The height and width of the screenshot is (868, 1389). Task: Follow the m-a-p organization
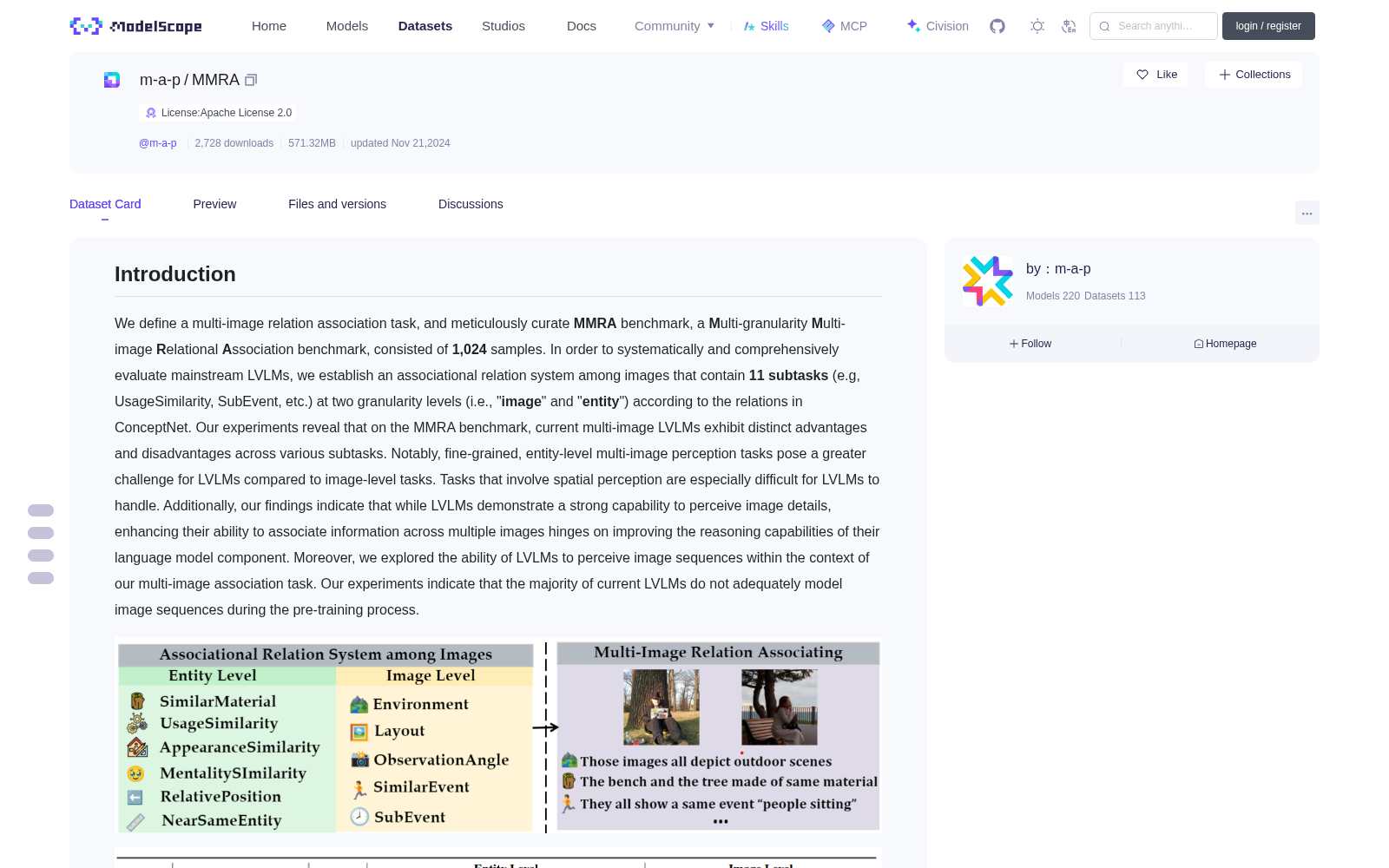pyautogui.click(x=1030, y=344)
